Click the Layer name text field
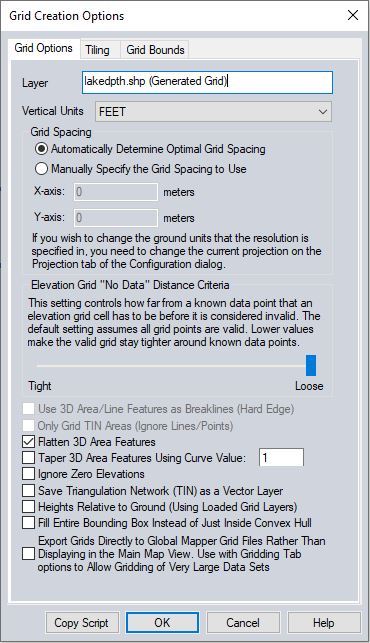This screenshot has width=370, height=643. [x=207, y=82]
